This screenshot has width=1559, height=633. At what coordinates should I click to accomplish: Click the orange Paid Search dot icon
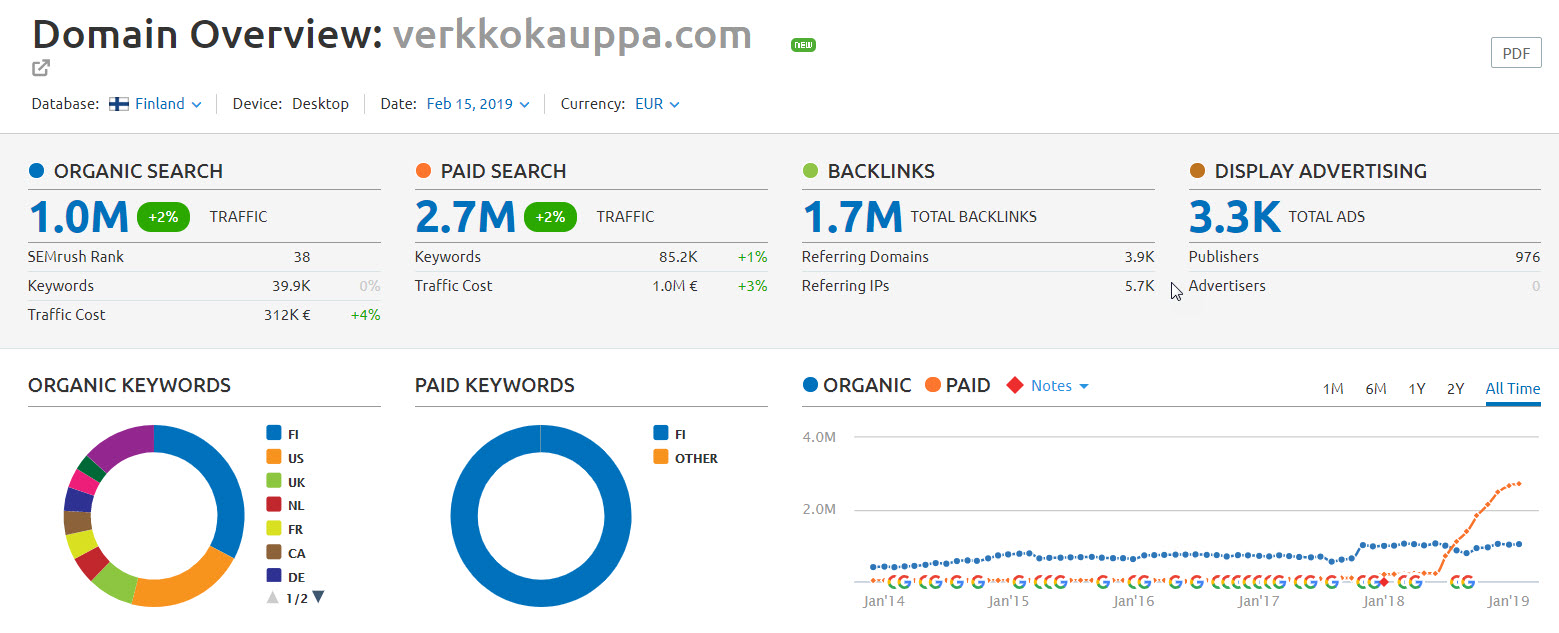(424, 171)
